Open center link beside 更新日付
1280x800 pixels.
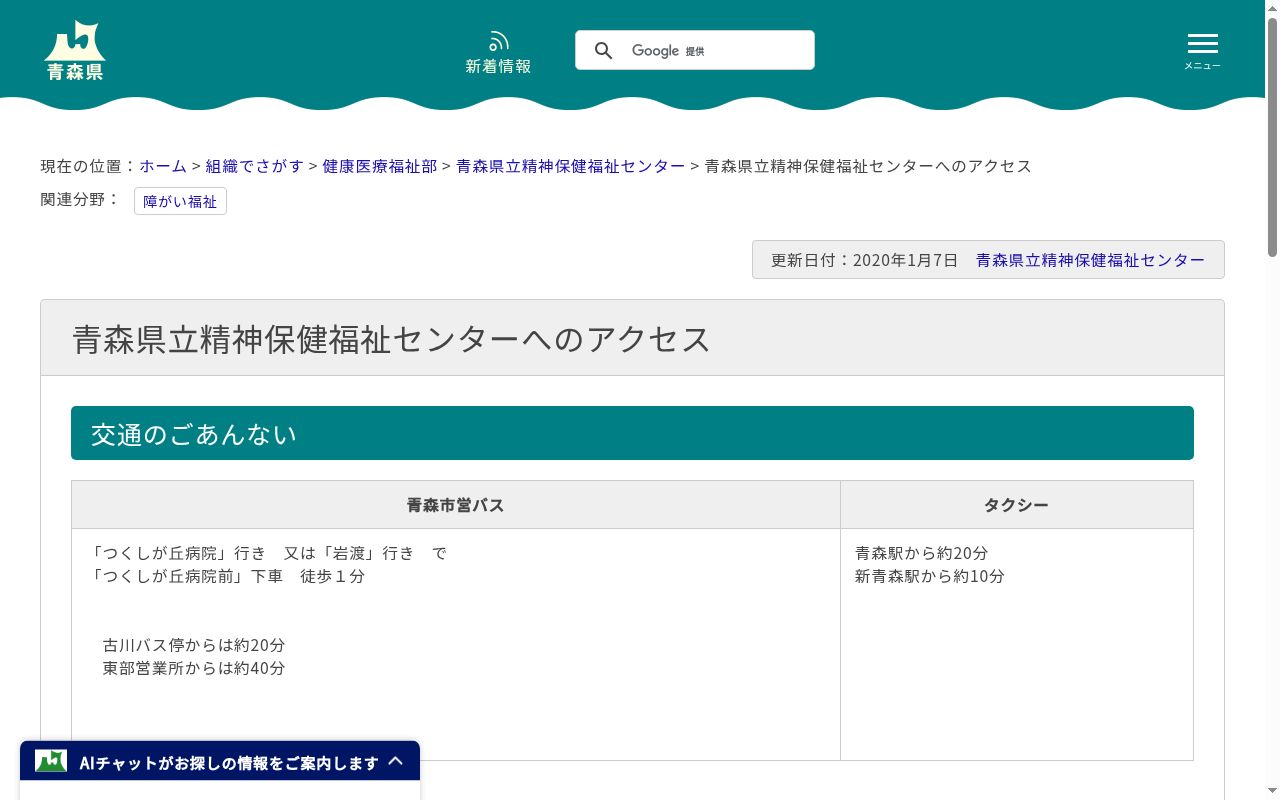pyautogui.click(x=1090, y=260)
